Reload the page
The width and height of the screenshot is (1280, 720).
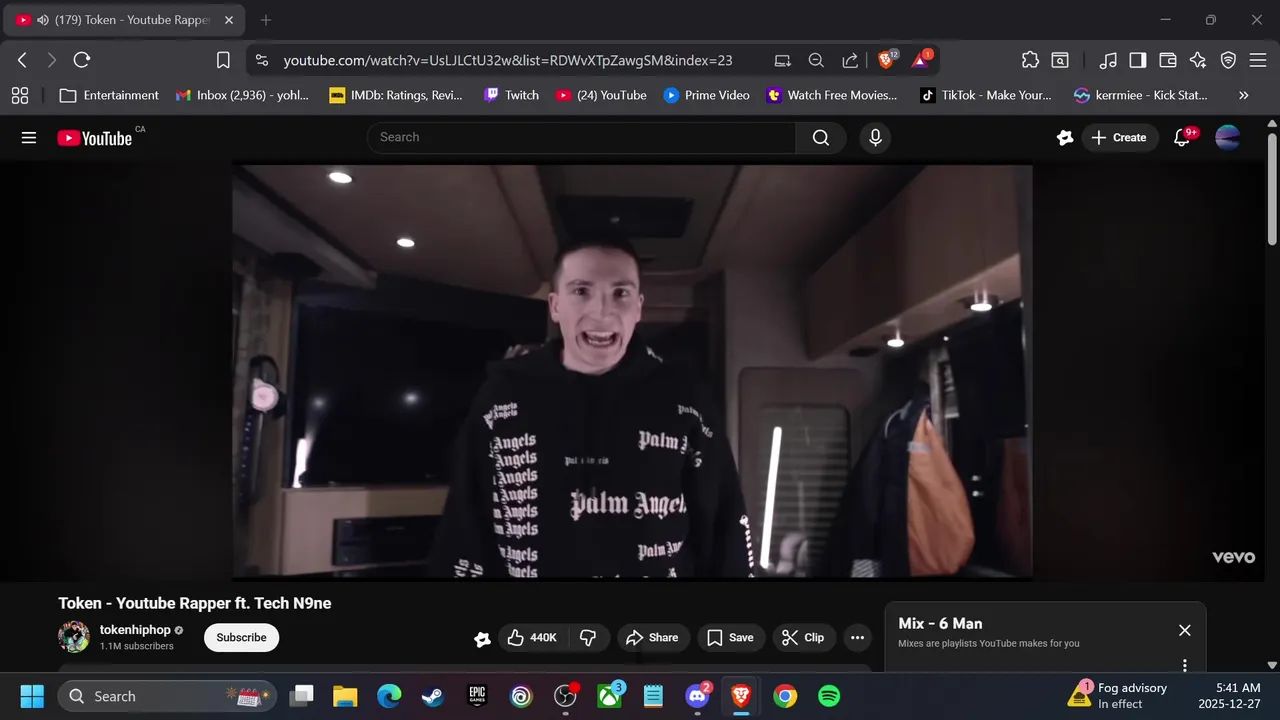82,60
